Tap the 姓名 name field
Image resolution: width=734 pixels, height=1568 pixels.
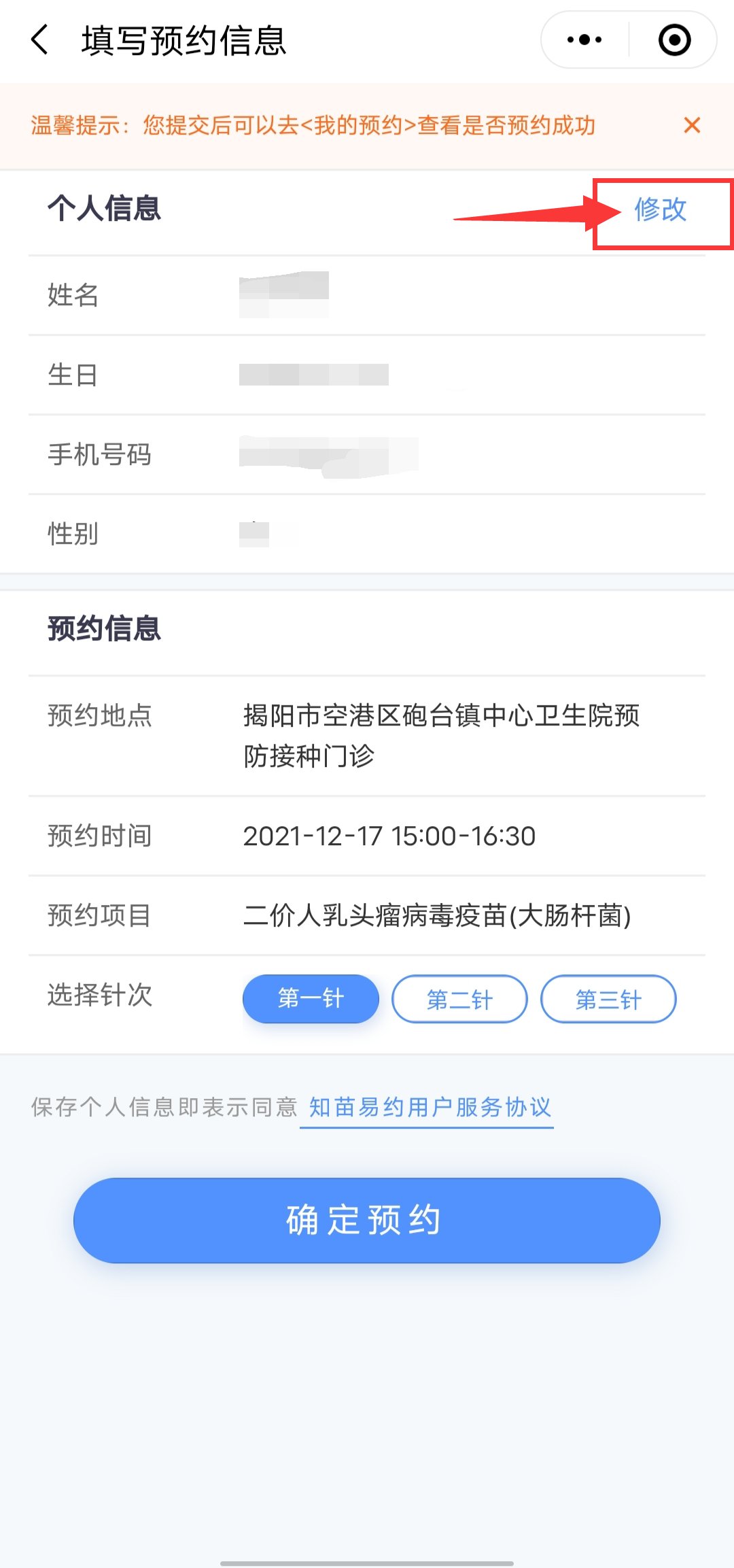[x=284, y=295]
